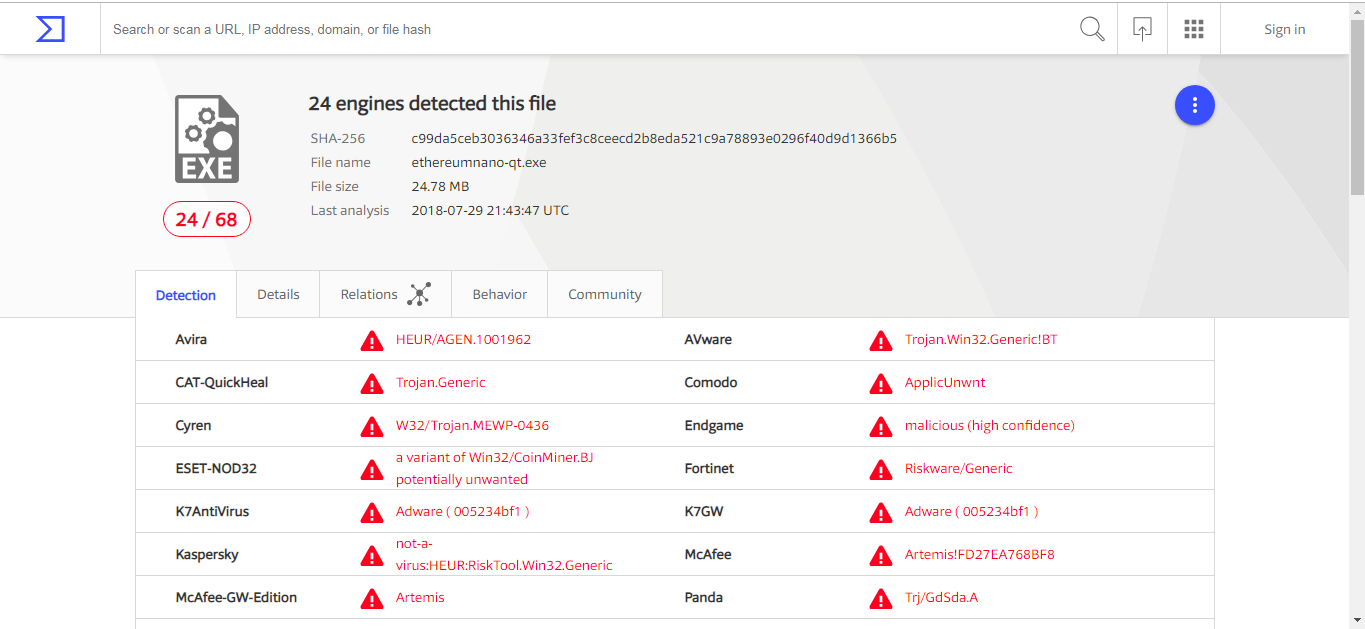Screen dimensions: 1365x629
Task: Open the Details tab
Action: [x=278, y=294]
